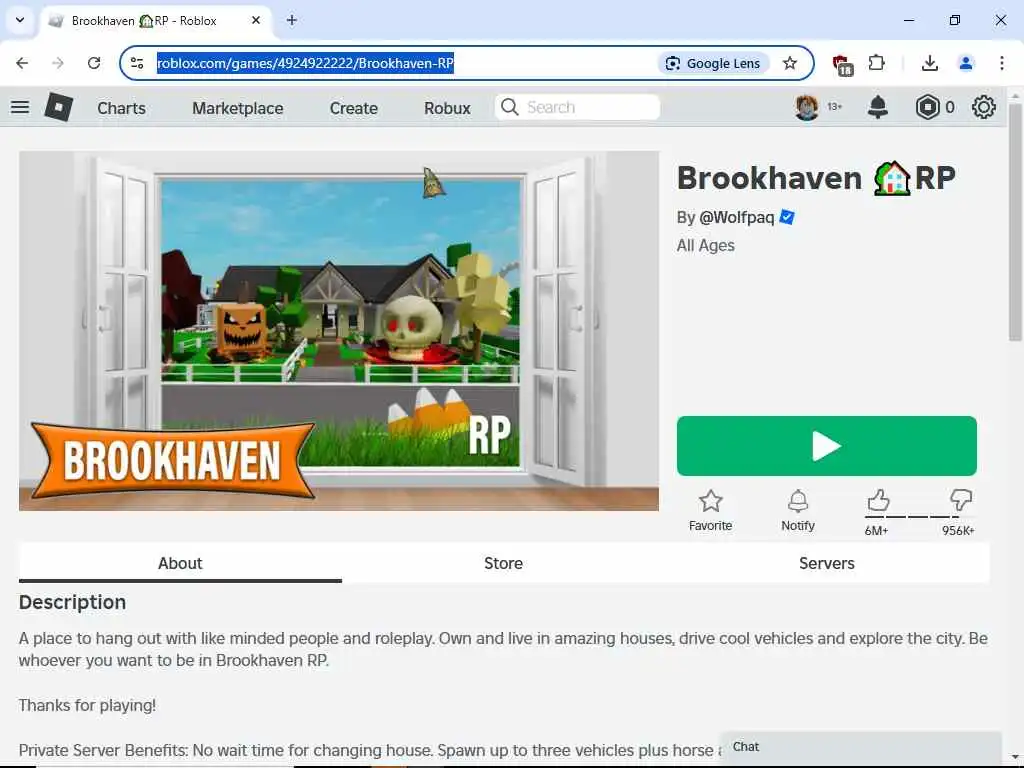Screen dimensions: 1024x768
Task: Open the Chat panel at the bottom
Action: pyautogui.click(x=860, y=746)
